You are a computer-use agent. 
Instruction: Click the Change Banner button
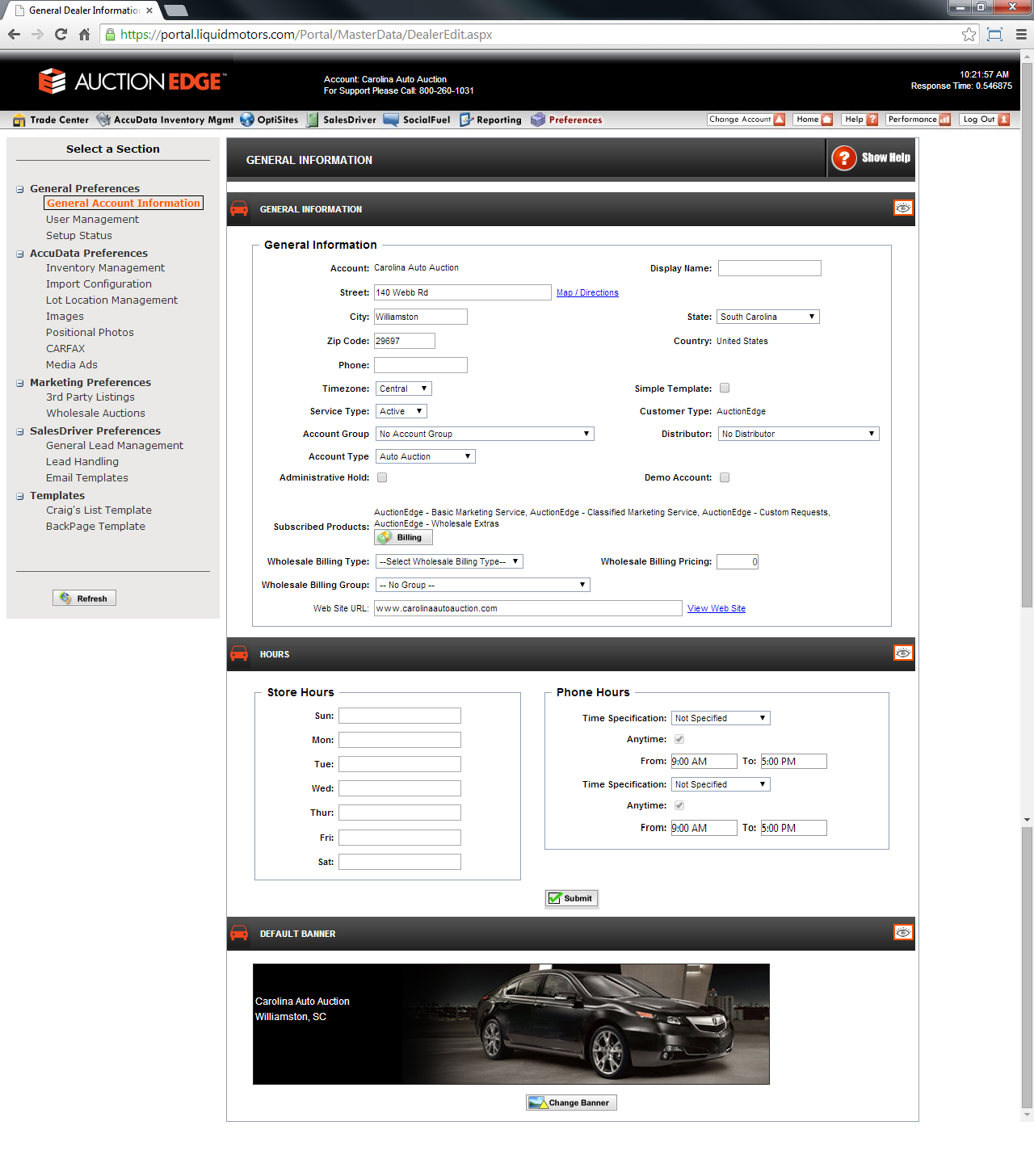571,1102
